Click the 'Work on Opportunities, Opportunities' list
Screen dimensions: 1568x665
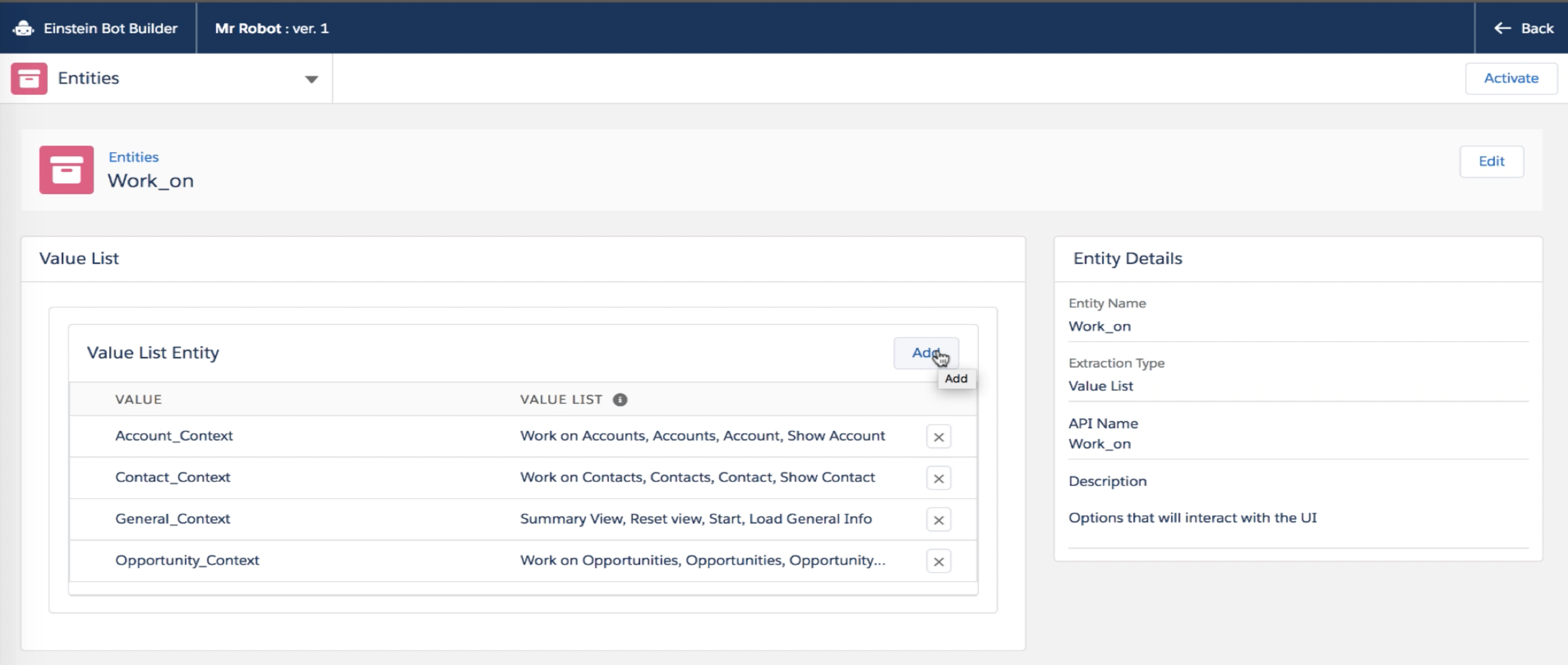tap(702, 560)
